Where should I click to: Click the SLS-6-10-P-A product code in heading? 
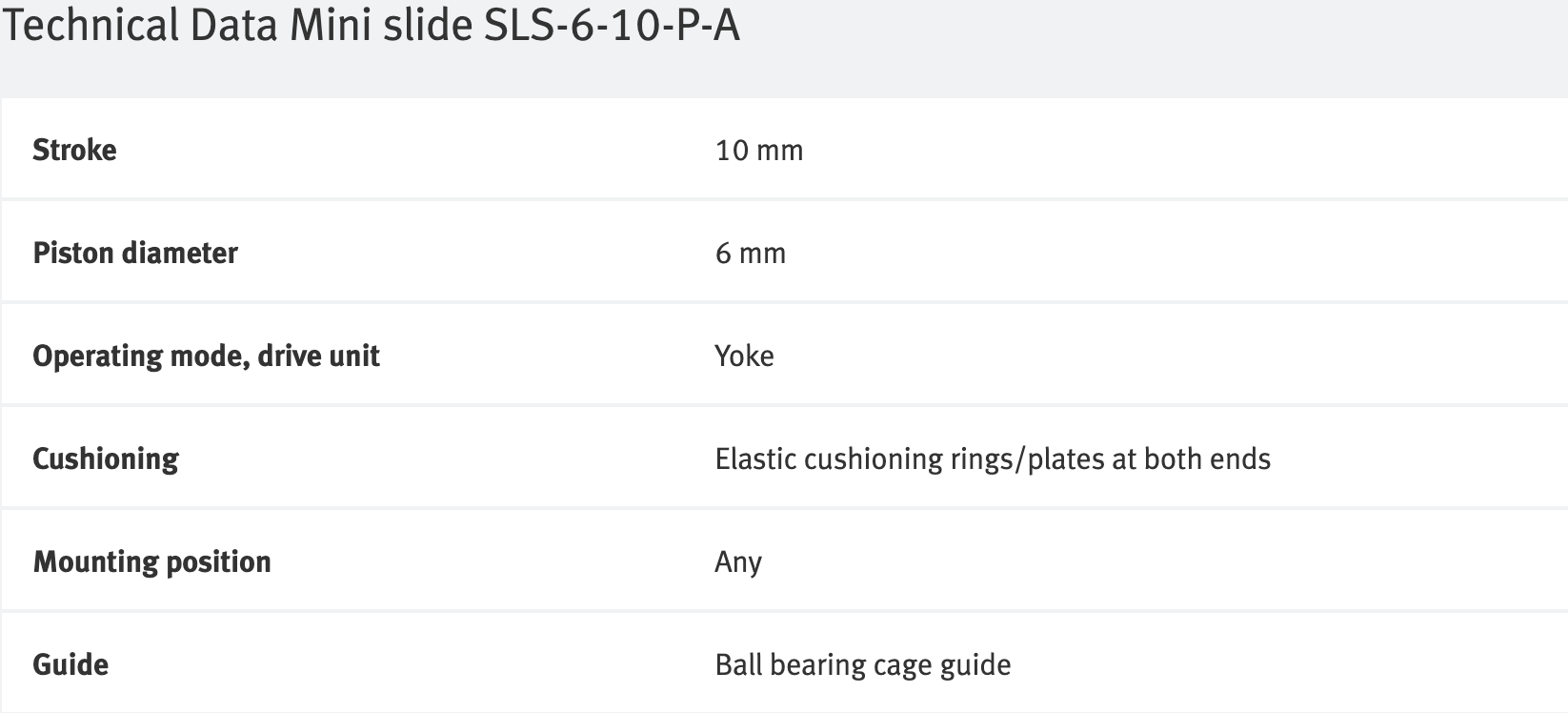pos(613,26)
